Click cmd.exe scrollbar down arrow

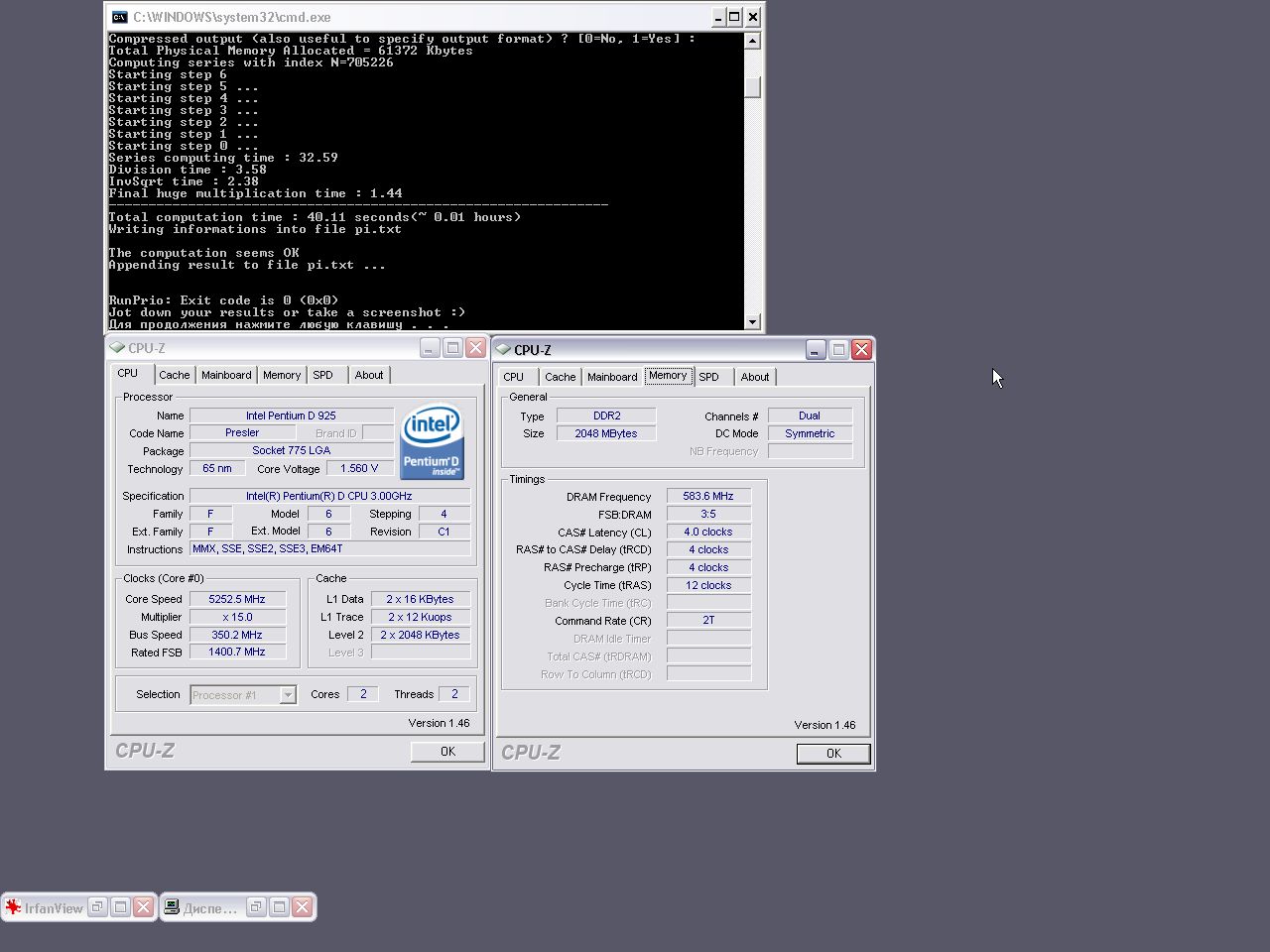tap(752, 321)
